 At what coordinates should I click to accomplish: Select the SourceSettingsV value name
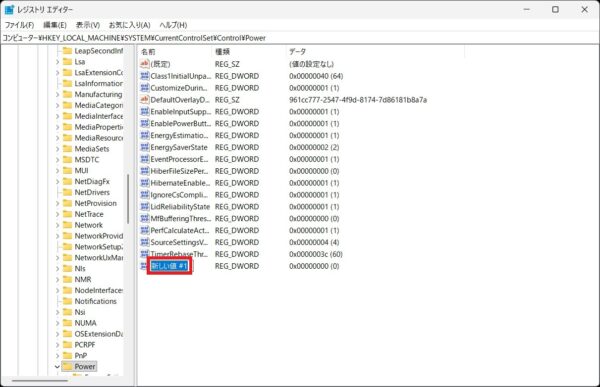pos(179,242)
